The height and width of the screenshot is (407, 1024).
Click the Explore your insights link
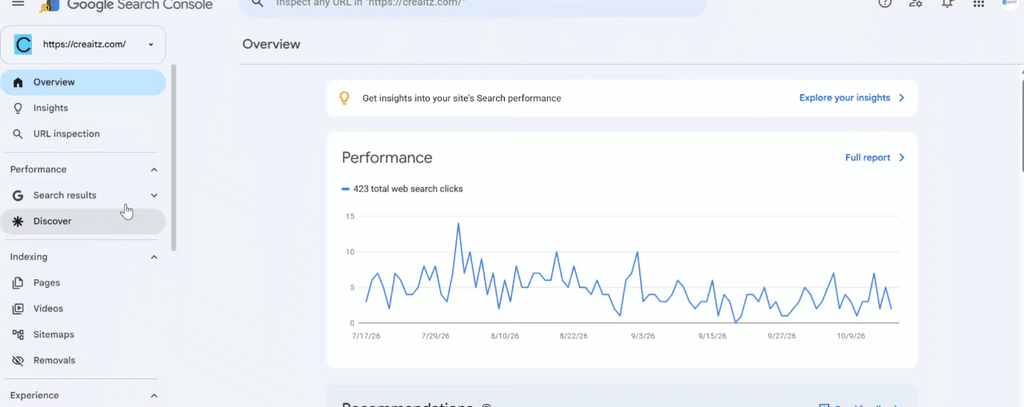pyautogui.click(x=844, y=98)
